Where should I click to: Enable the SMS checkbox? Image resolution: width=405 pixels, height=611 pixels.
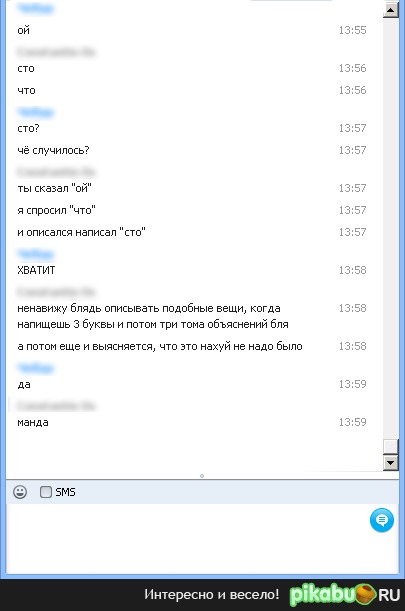(x=46, y=492)
